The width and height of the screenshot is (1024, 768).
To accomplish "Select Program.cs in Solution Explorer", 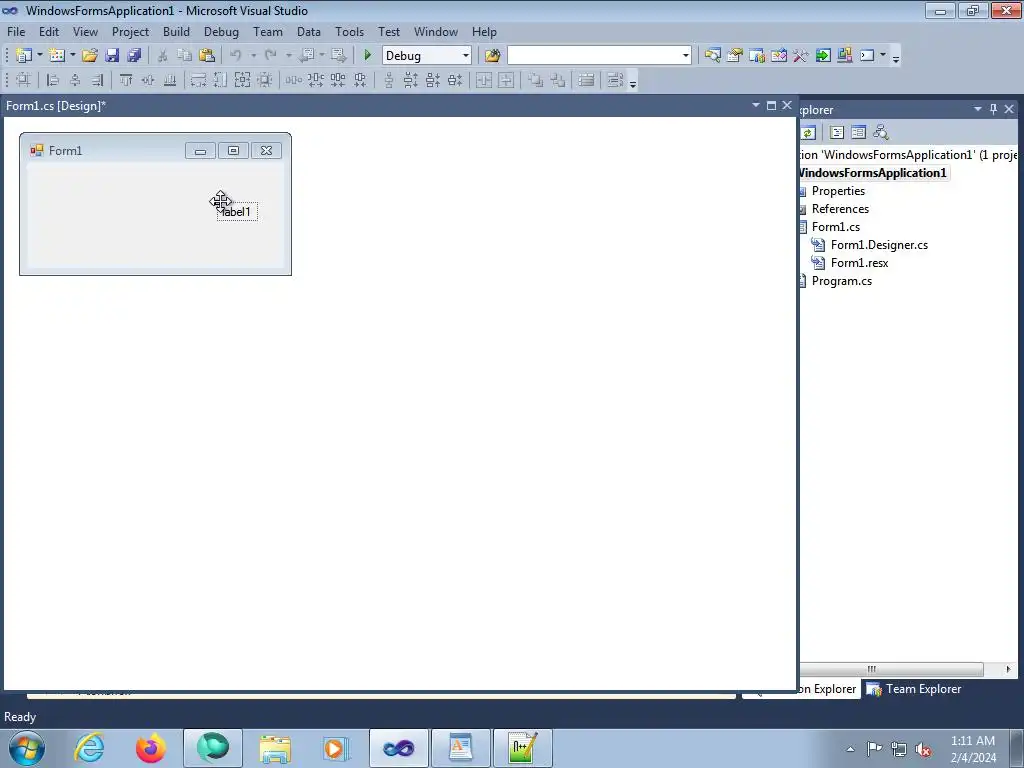I will tap(842, 281).
